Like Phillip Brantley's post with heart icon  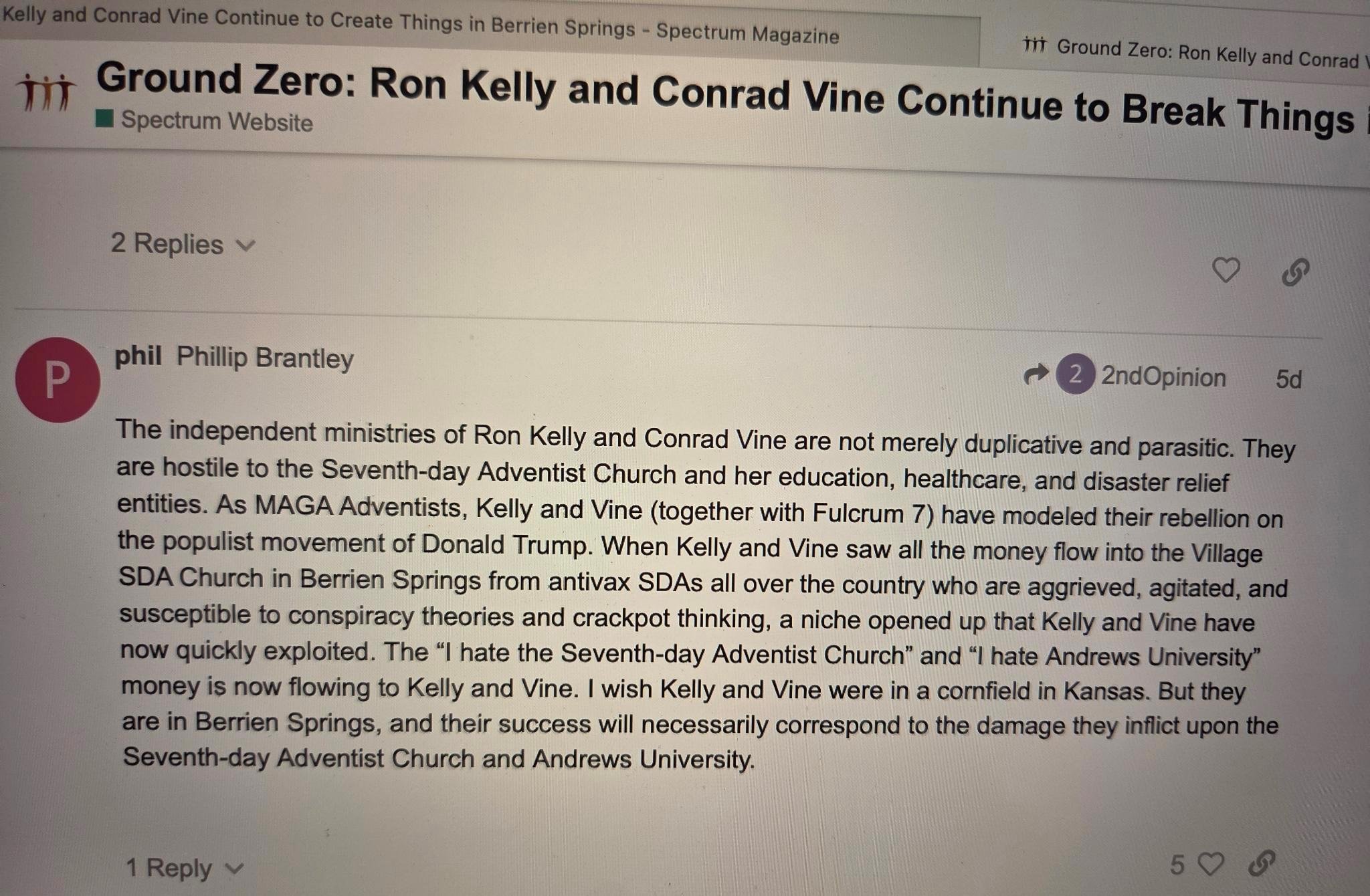(x=1211, y=864)
